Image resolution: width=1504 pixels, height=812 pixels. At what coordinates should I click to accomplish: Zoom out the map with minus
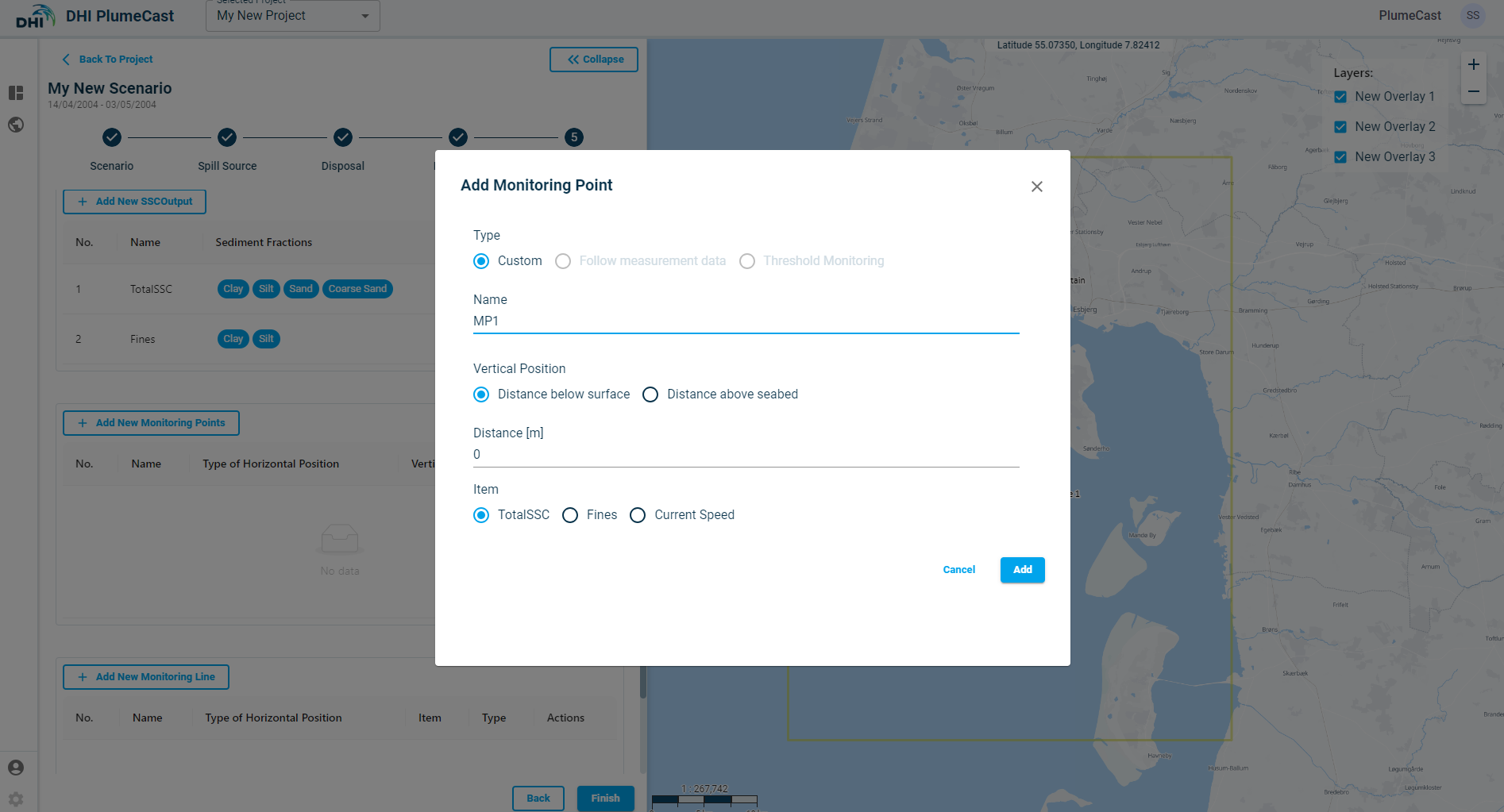(1473, 91)
